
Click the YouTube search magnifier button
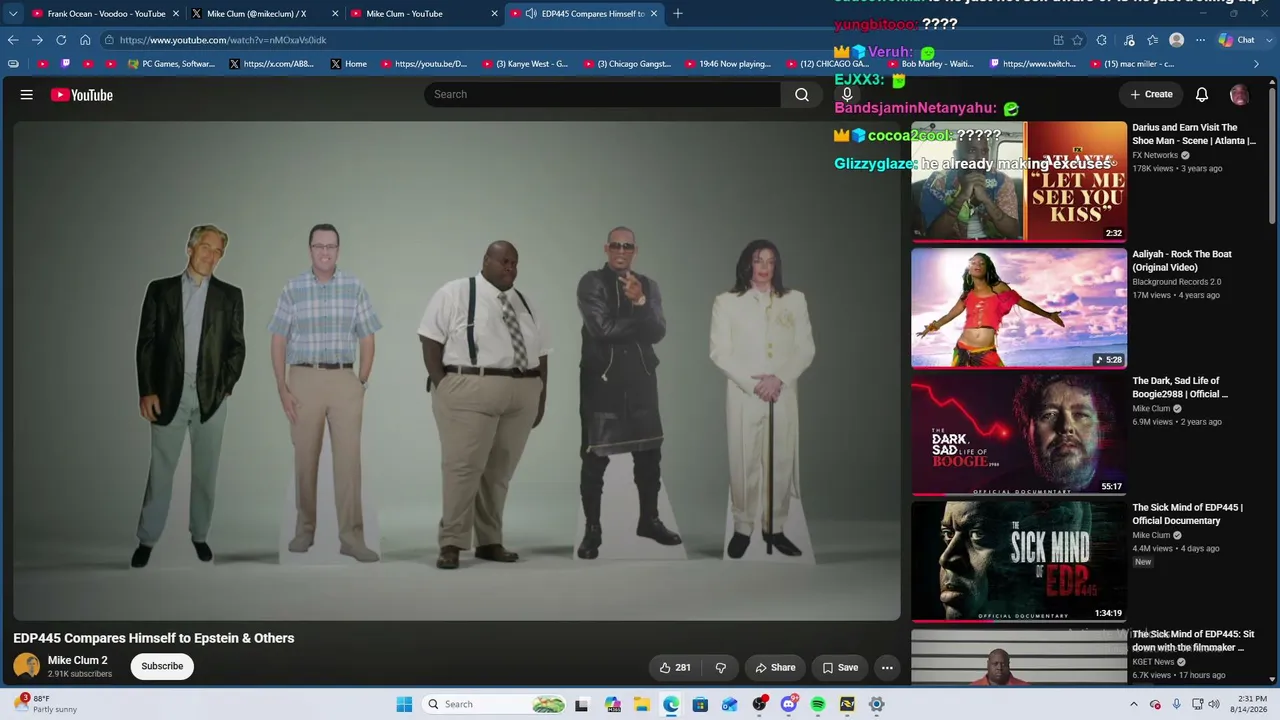click(x=802, y=94)
